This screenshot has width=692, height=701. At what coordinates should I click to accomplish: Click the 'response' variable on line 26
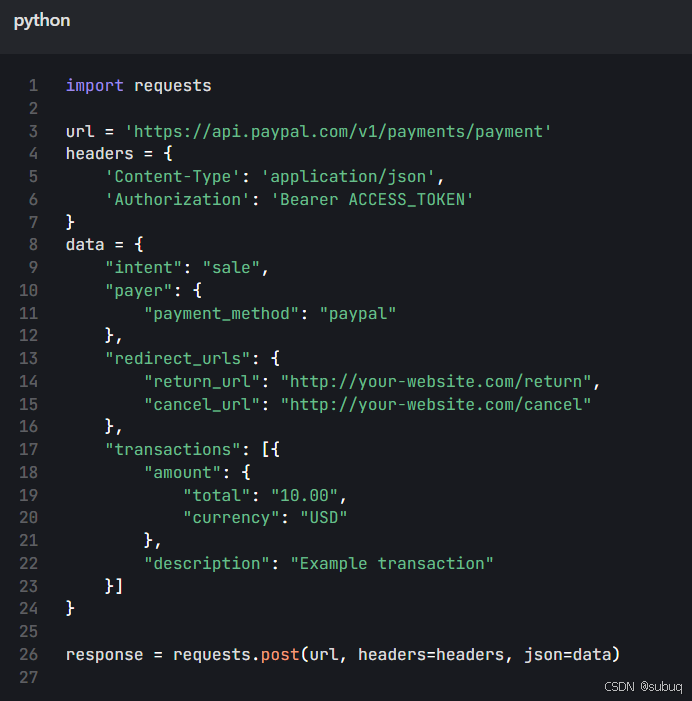pyautogui.click(x=105, y=655)
